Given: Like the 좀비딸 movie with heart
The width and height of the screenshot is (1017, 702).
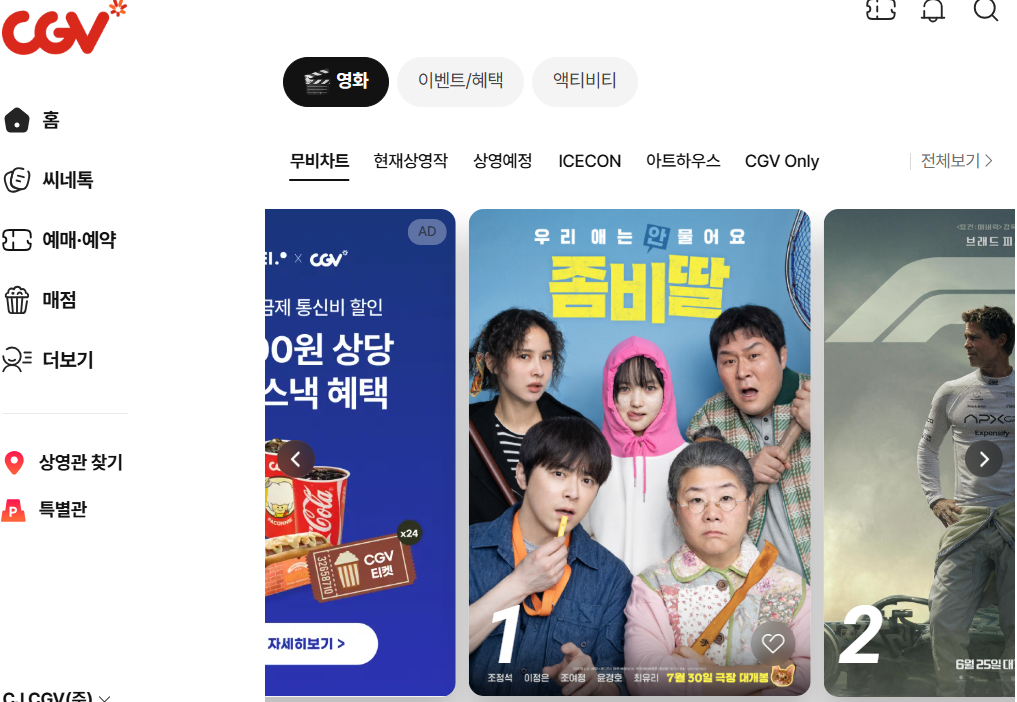Looking at the screenshot, I should 772,643.
